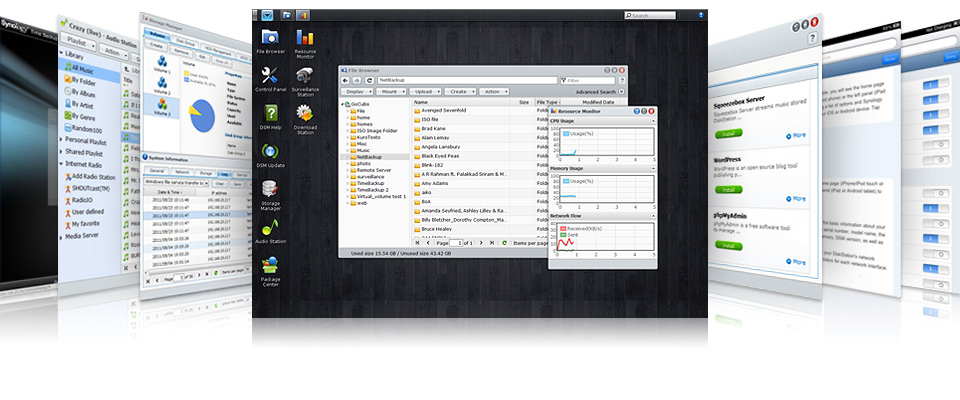The width and height of the screenshot is (960, 400).
Task: Jump to last page in File Browser
Action: coord(491,243)
